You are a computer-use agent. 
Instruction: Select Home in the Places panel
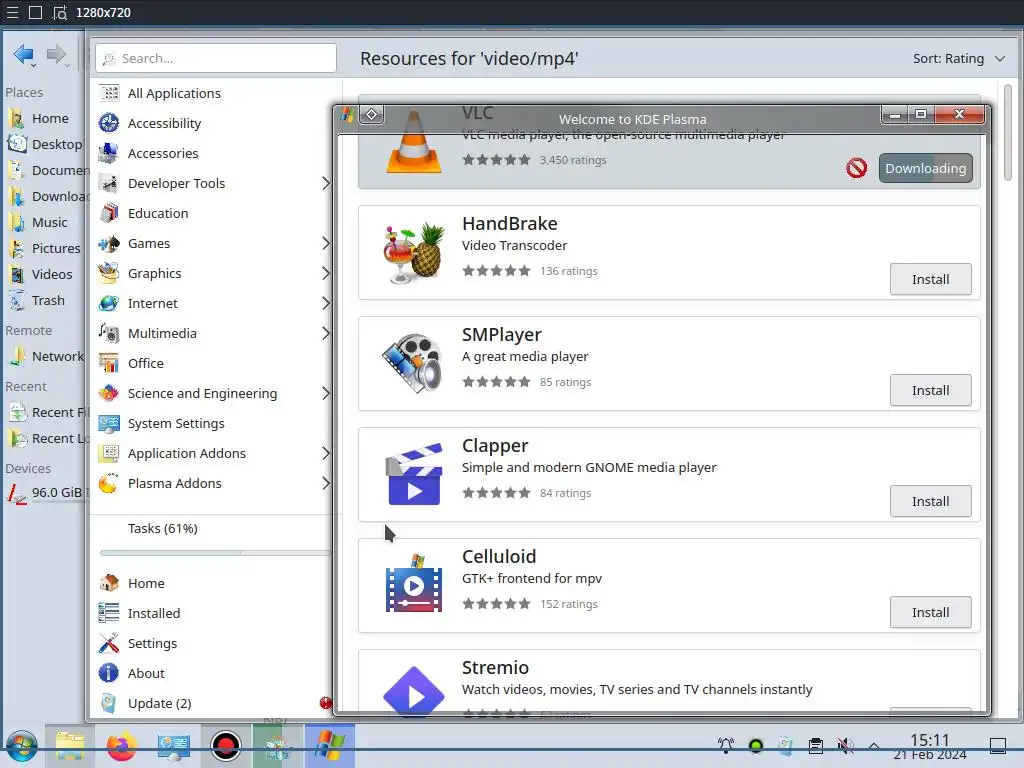[43, 118]
